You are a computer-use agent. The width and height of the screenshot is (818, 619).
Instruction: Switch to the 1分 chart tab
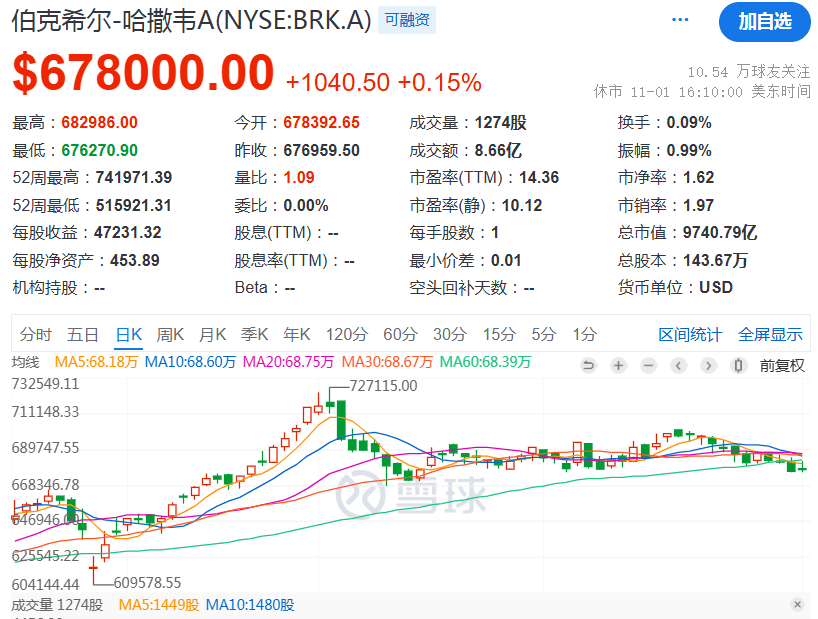(x=585, y=334)
